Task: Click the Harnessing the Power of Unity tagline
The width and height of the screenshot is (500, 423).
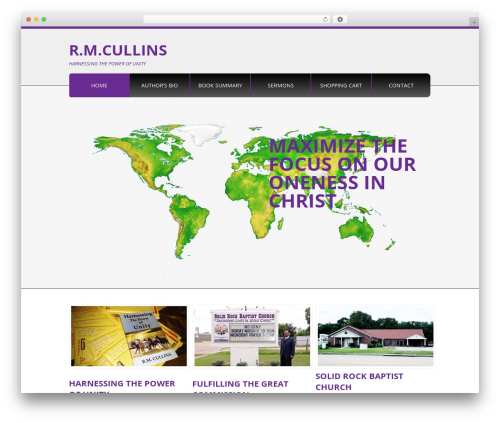Action: pyautogui.click(x=107, y=64)
